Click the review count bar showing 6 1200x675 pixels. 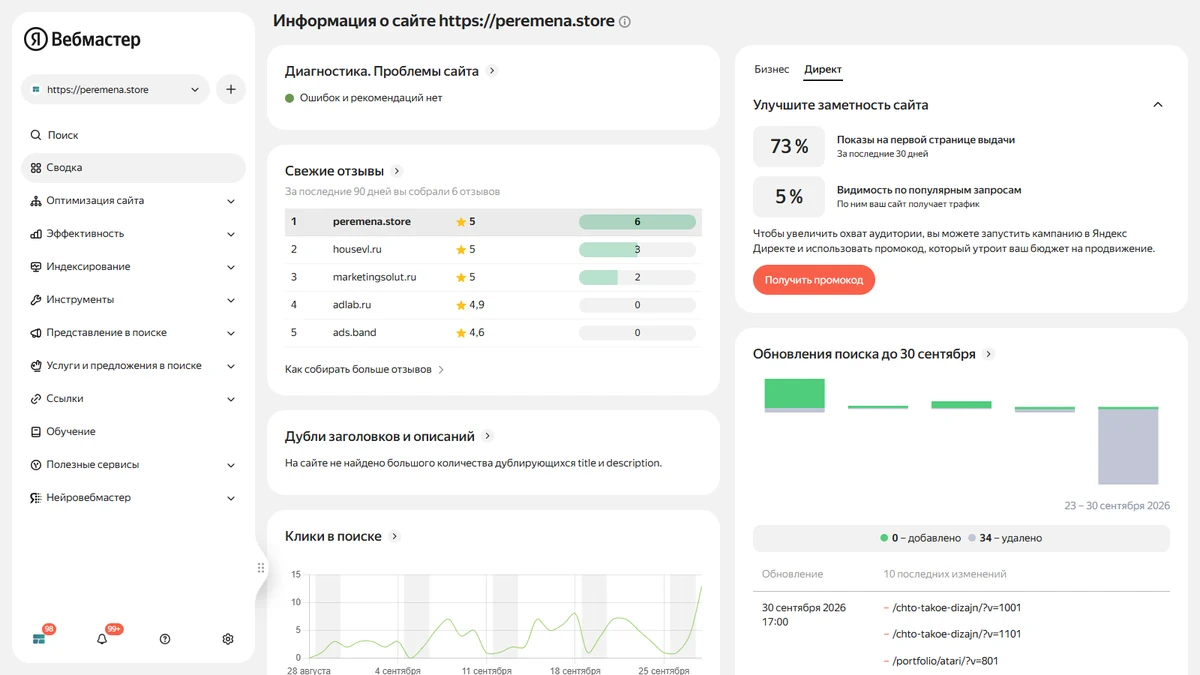[637, 222]
